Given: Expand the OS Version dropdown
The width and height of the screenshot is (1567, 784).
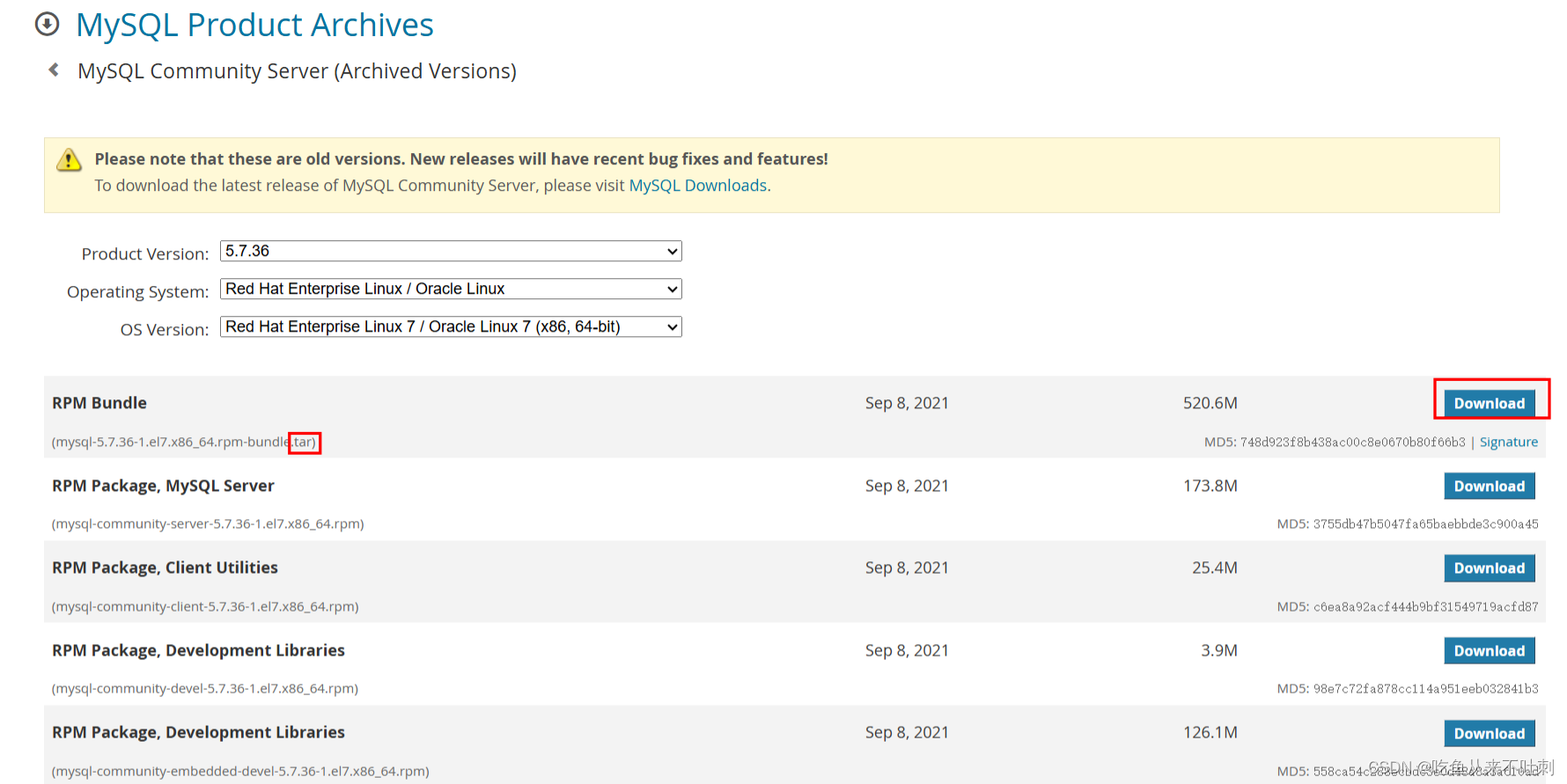Looking at the screenshot, I should point(451,326).
